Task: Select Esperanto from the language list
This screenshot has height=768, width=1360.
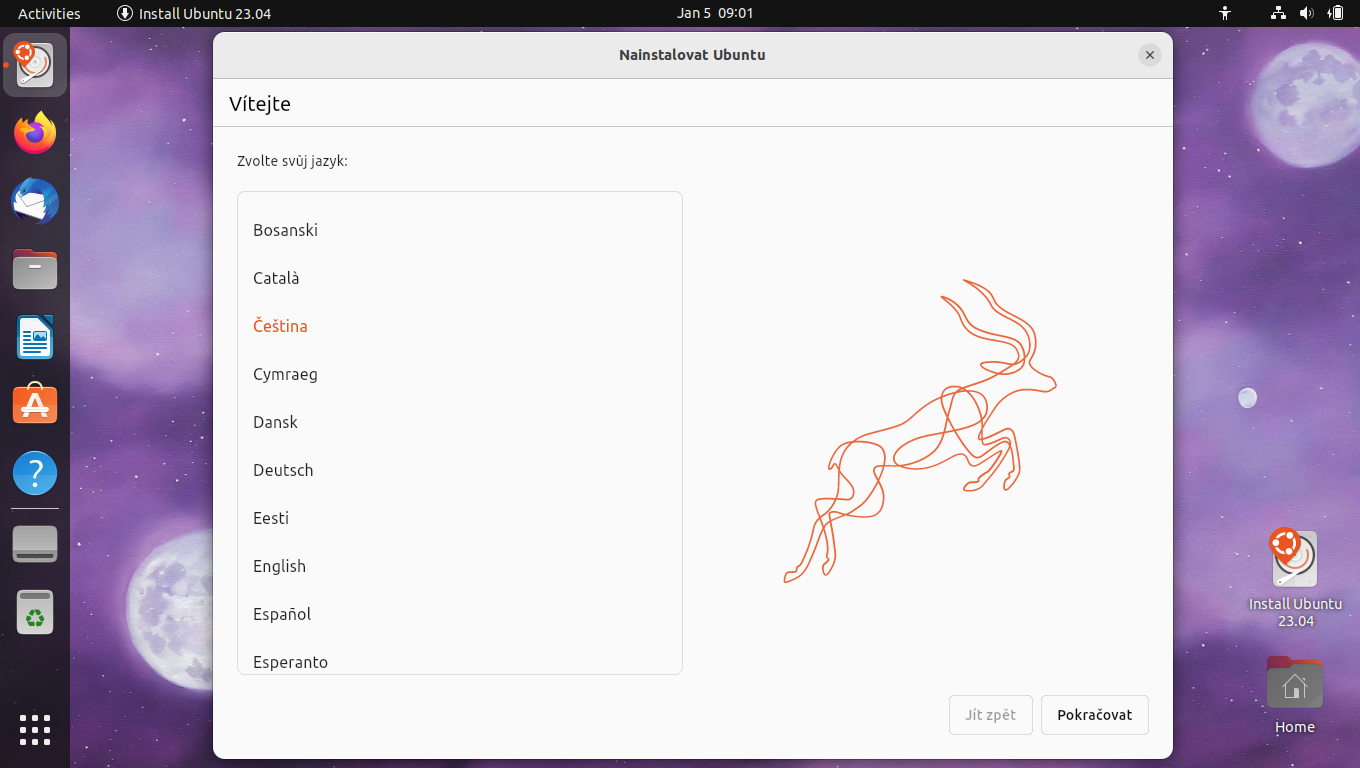Action: pos(460,657)
